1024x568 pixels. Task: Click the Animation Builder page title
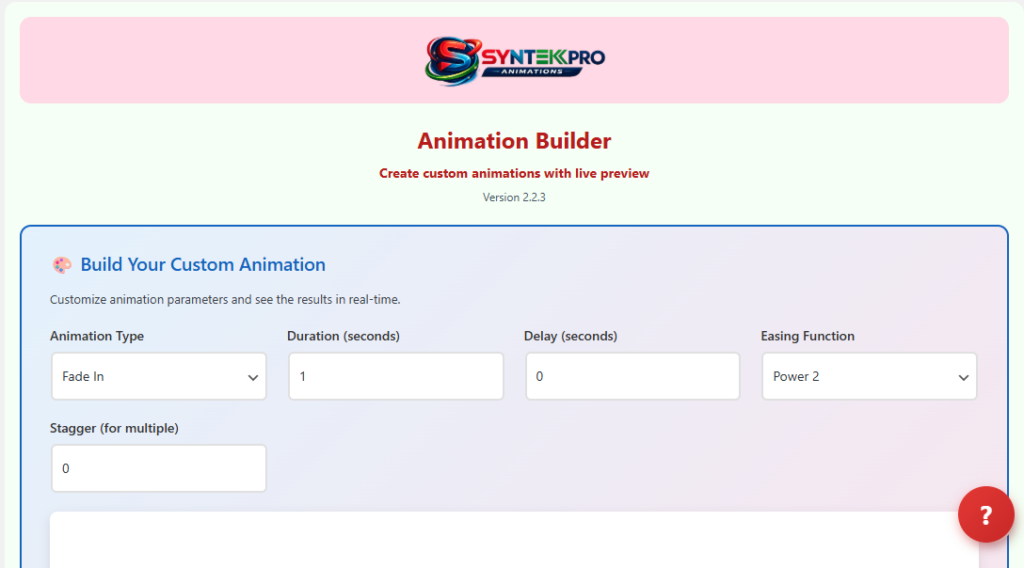point(514,141)
